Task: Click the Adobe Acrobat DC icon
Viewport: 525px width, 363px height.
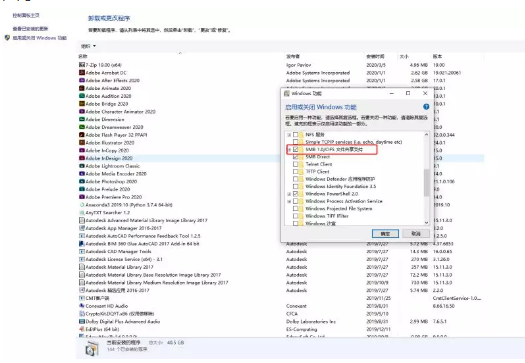Action: pos(82,72)
